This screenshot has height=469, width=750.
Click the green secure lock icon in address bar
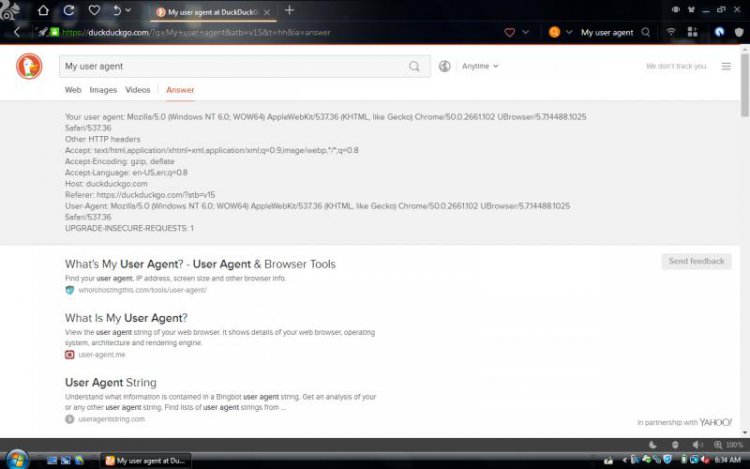pyautogui.click(x=55, y=32)
